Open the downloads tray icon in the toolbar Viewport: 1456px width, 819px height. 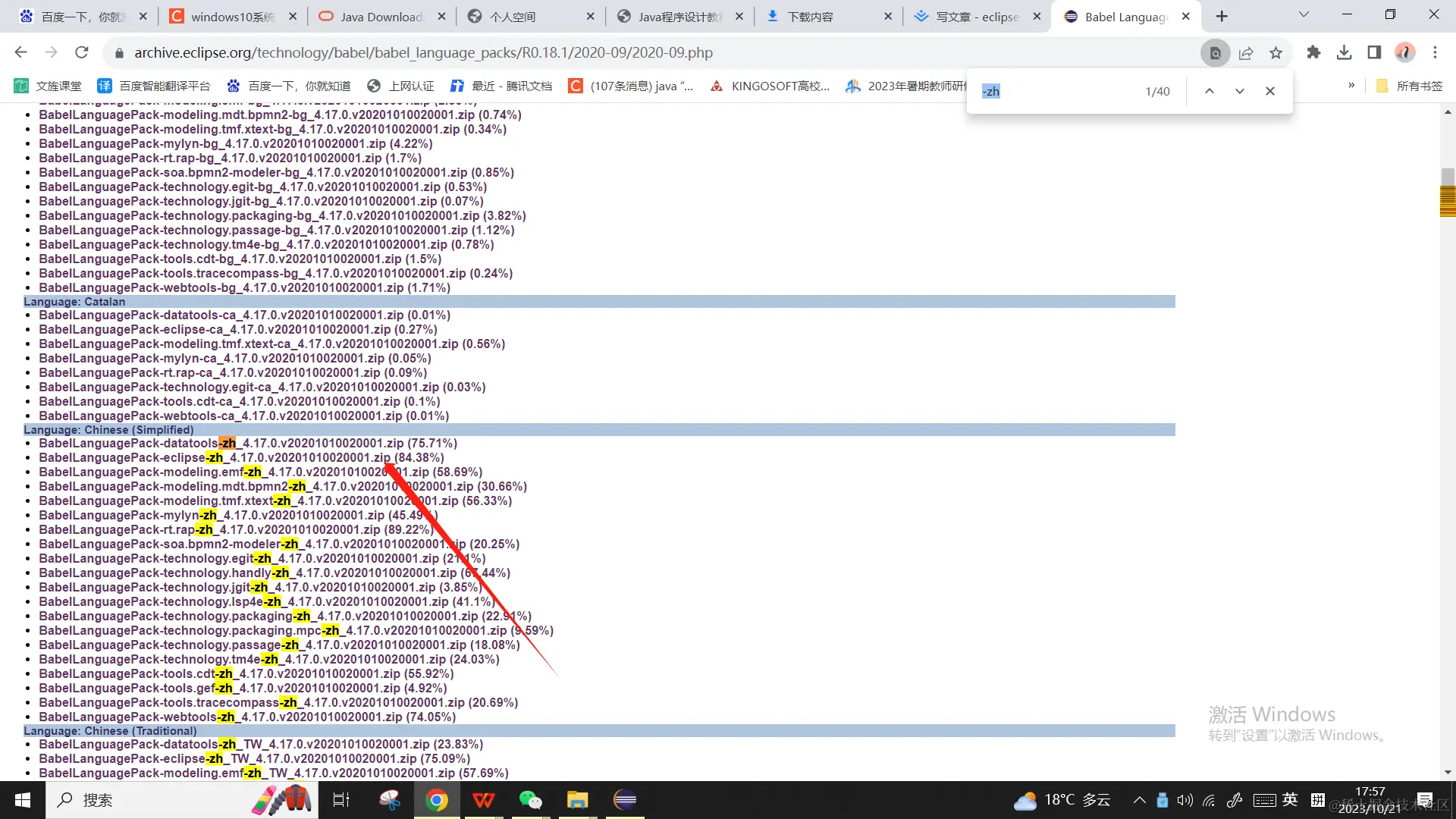(x=1345, y=52)
